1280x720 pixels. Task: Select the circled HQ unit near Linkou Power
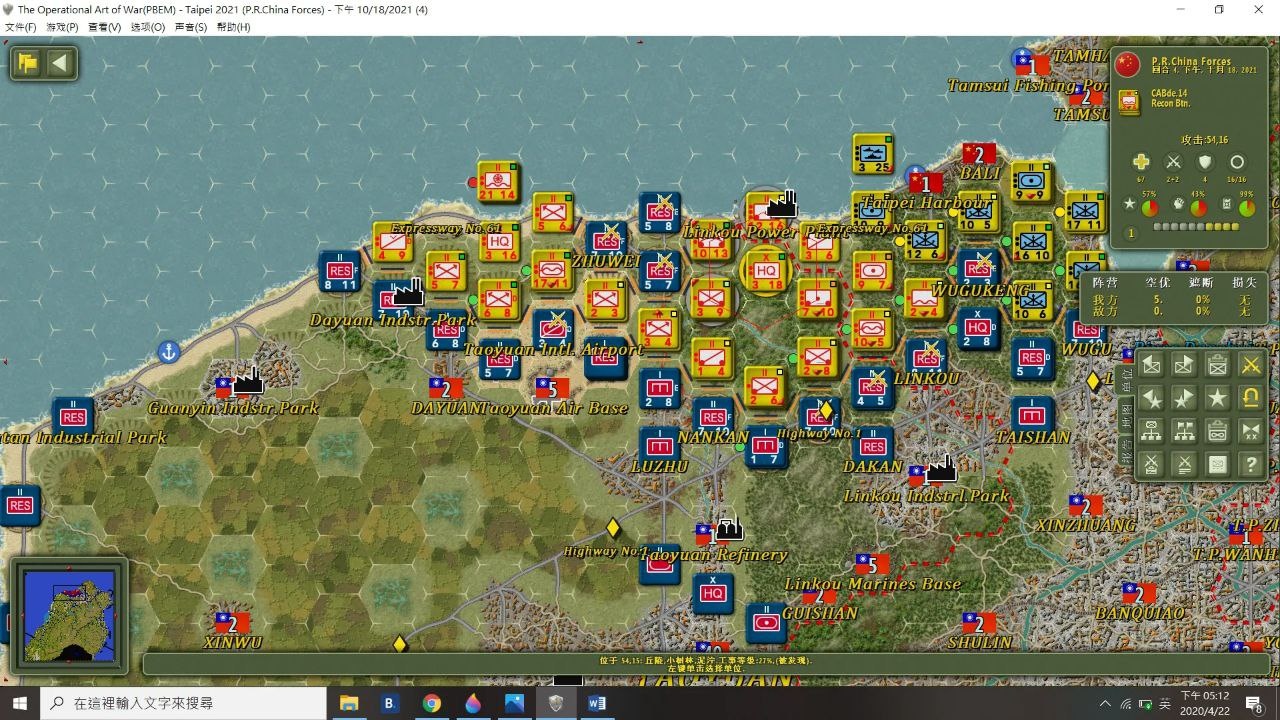click(x=766, y=272)
